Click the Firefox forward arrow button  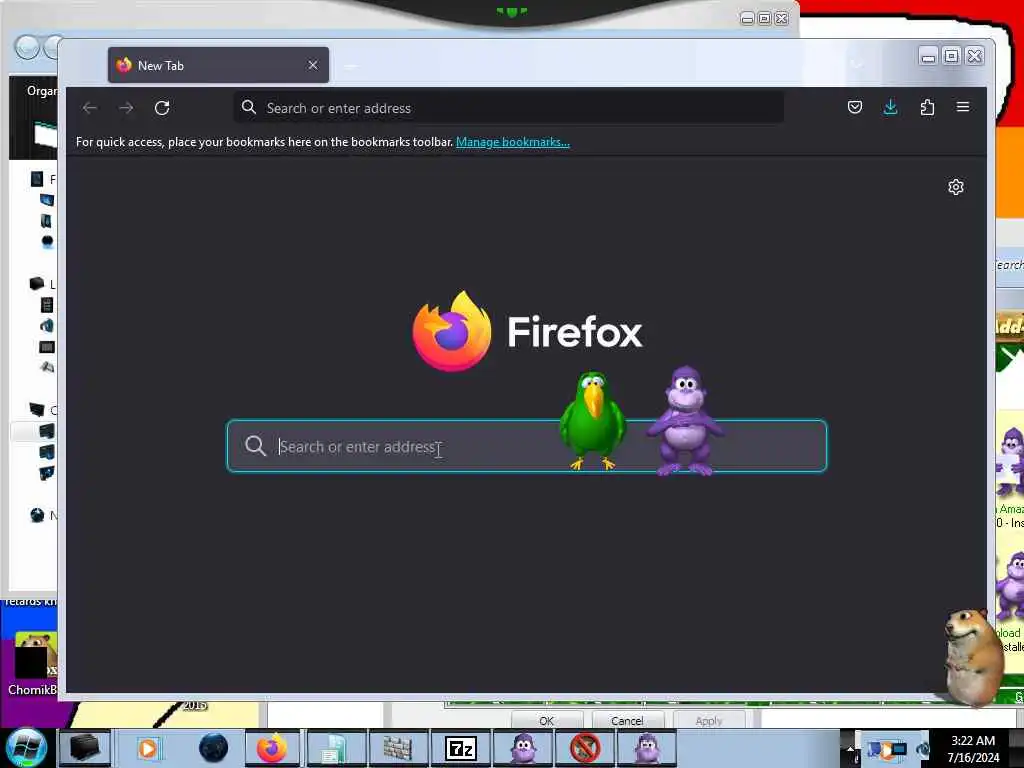click(126, 108)
